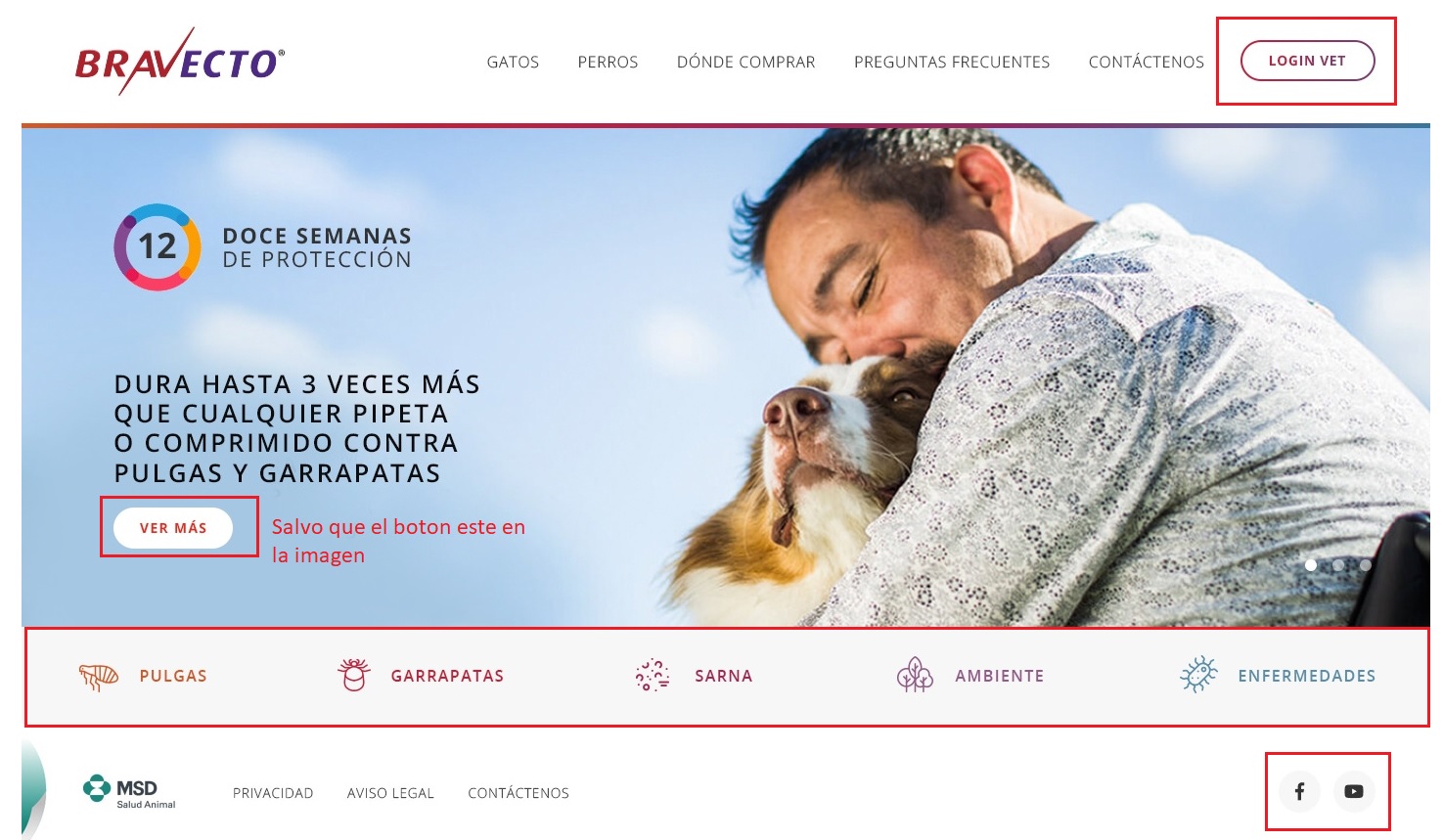
Task: Select the third carousel slide dot
Action: [1366, 565]
